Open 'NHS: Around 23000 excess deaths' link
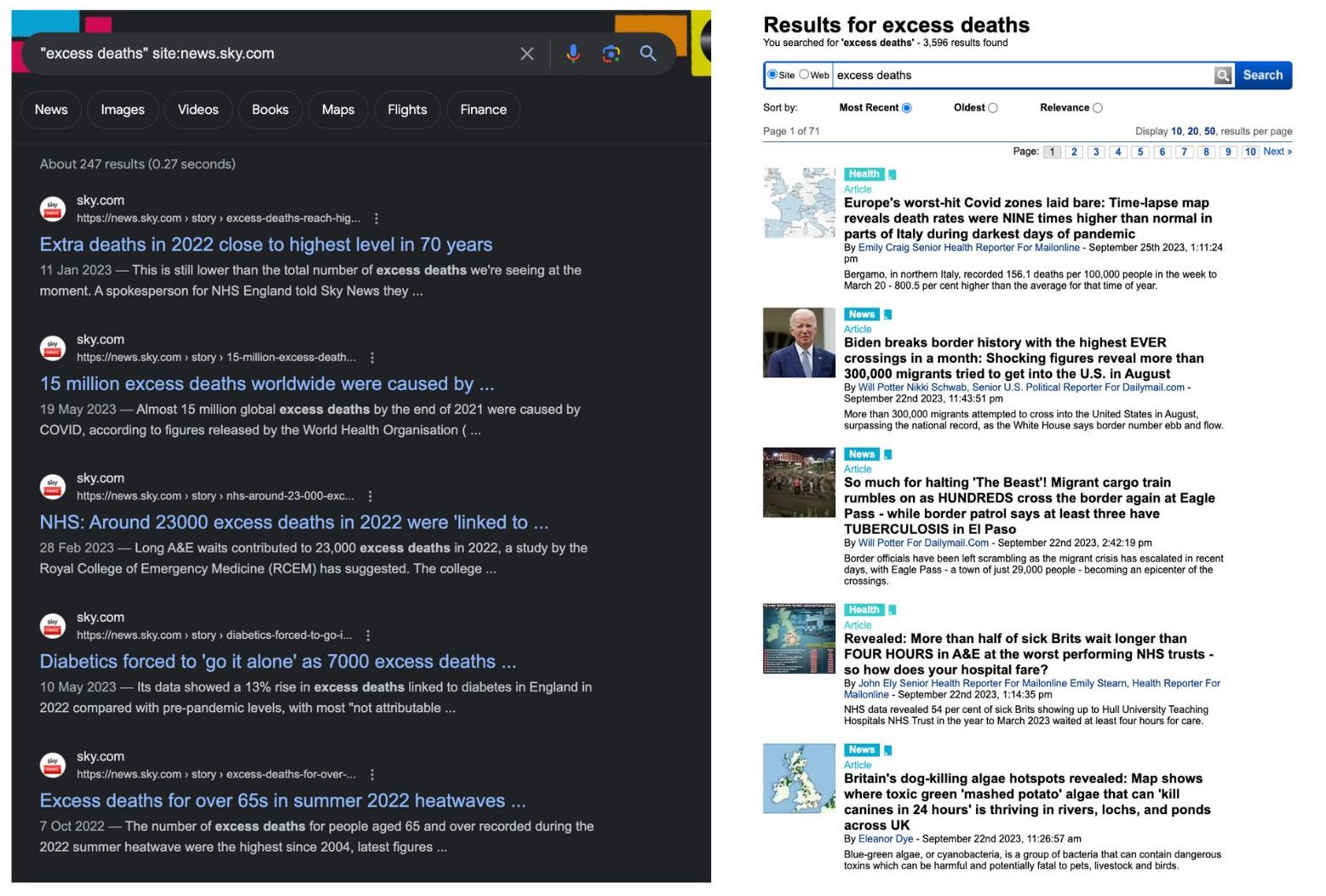This screenshot has height=896, width=1326. pyautogui.click(x=294, y=523)
